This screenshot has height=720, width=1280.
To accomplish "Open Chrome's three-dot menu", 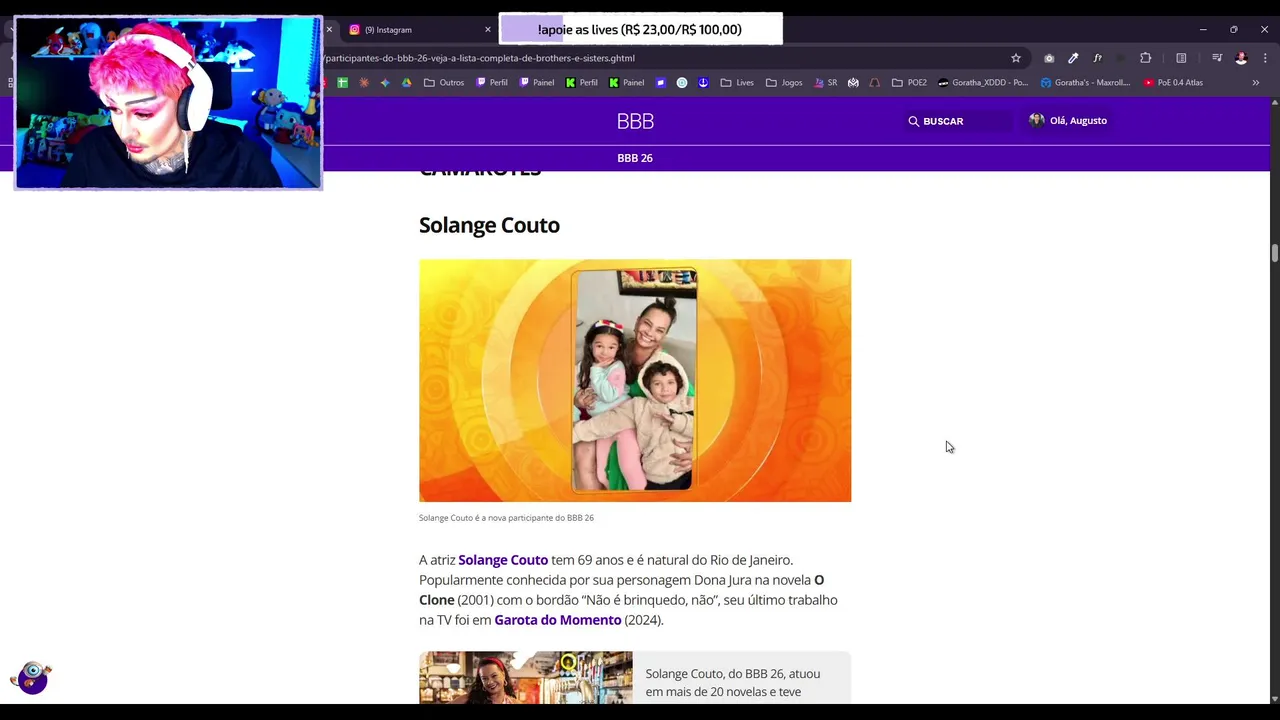I will coord(1265,58).
